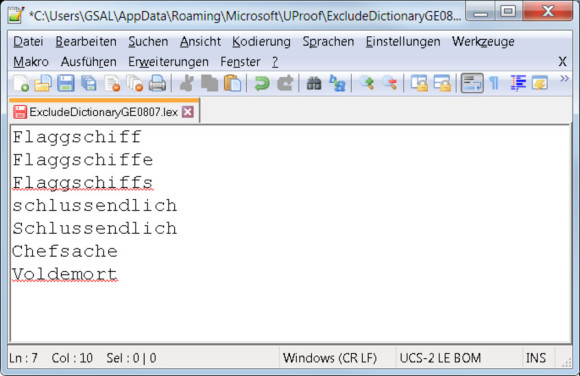580x376 pixels.
Task: Click Windows (CR LF) line ending field
Action: pyautogui.click(x=330, y=358)
